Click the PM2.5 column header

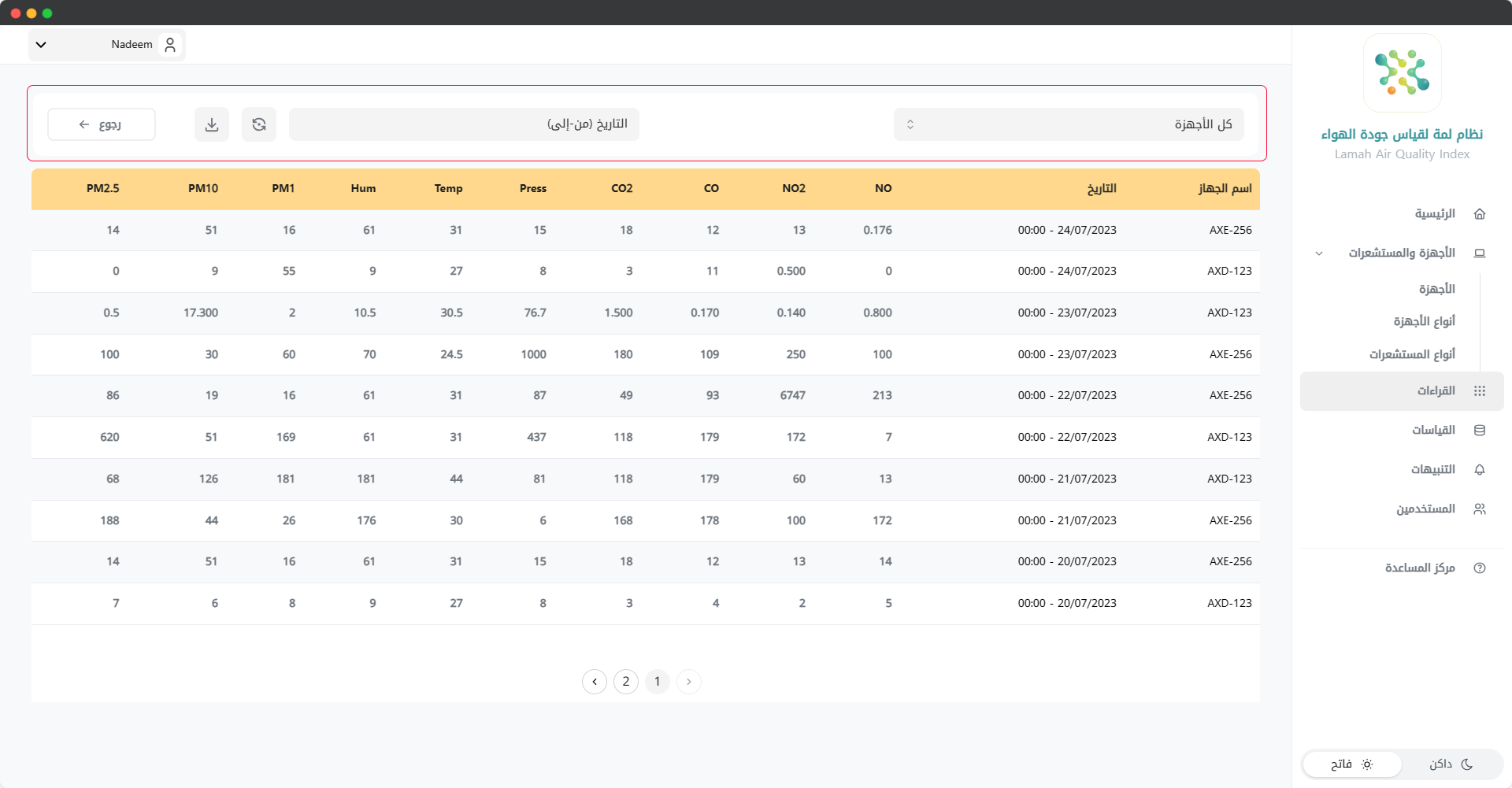pos(103,189)
